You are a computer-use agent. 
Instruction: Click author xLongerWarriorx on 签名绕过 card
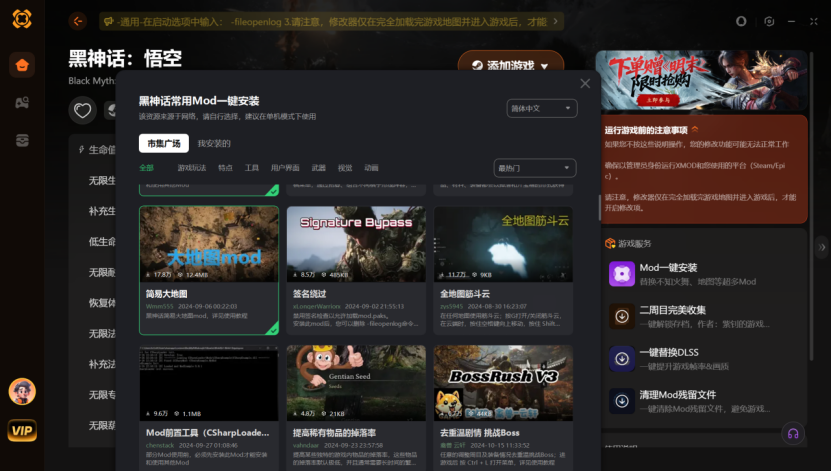tap(316, 306)
